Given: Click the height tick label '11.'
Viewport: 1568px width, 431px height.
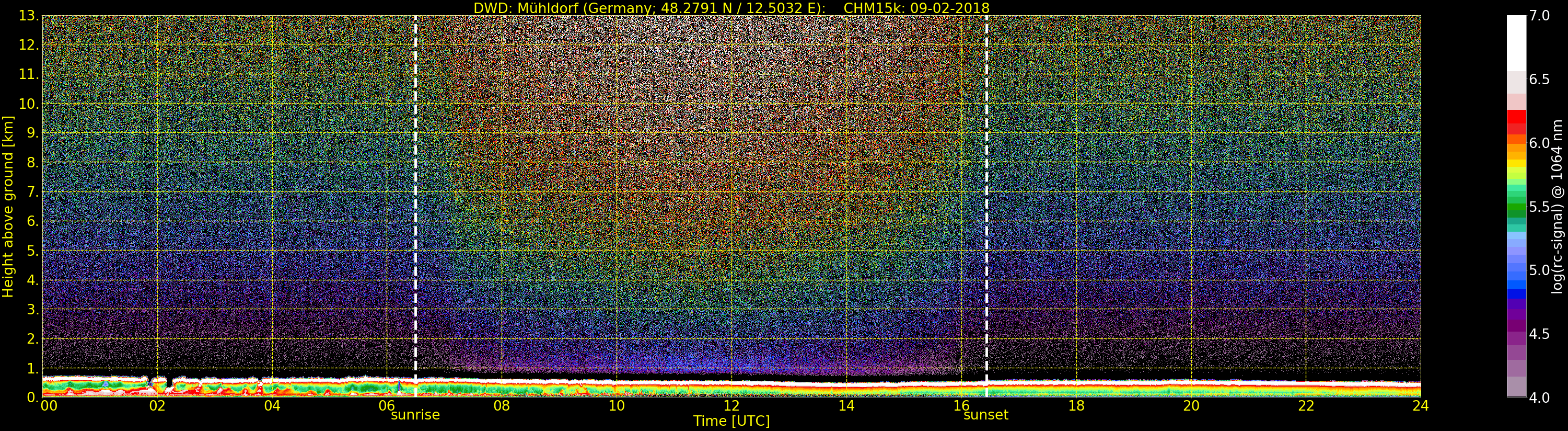Looking at the screenshot, I should 29,74.
